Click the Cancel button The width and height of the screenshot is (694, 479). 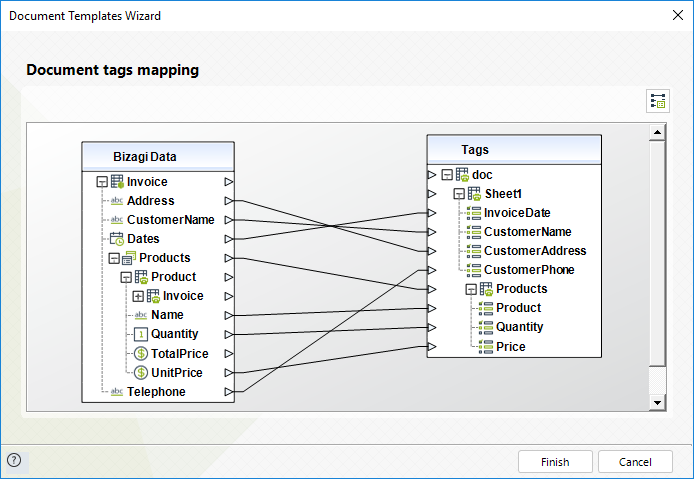tap(635, 462)
